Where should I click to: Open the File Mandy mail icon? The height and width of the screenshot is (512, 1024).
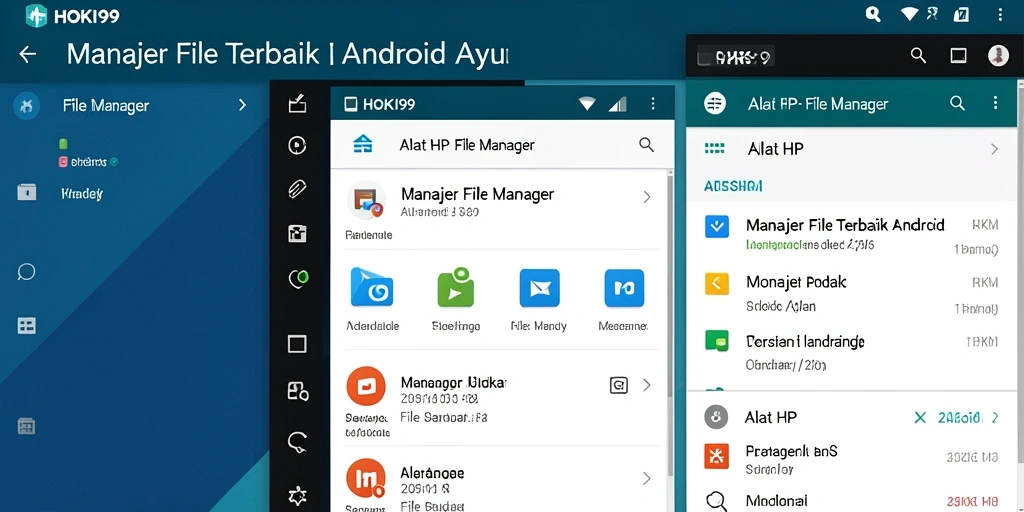coord(539,287)
